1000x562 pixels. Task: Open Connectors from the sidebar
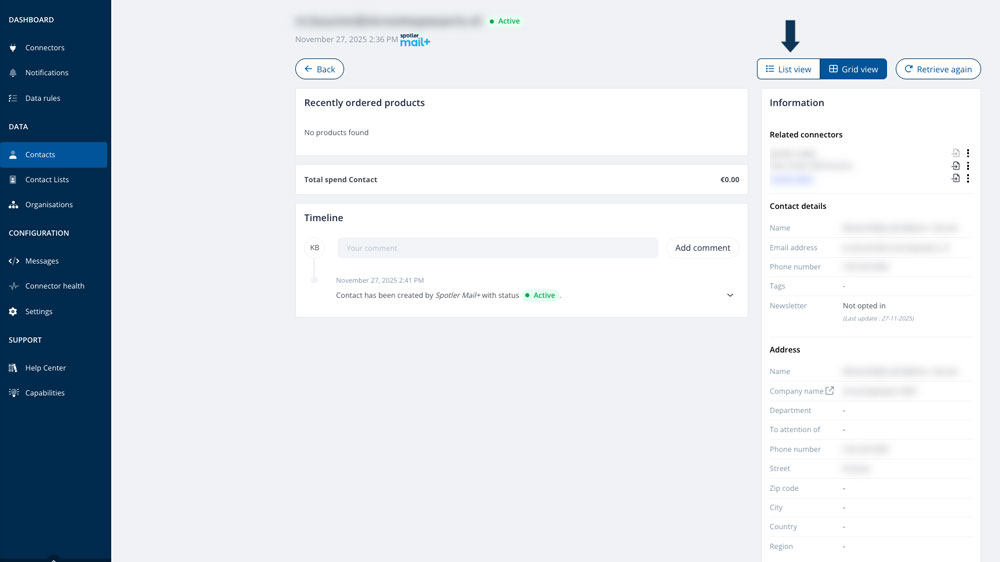click(x=45, y=48)
